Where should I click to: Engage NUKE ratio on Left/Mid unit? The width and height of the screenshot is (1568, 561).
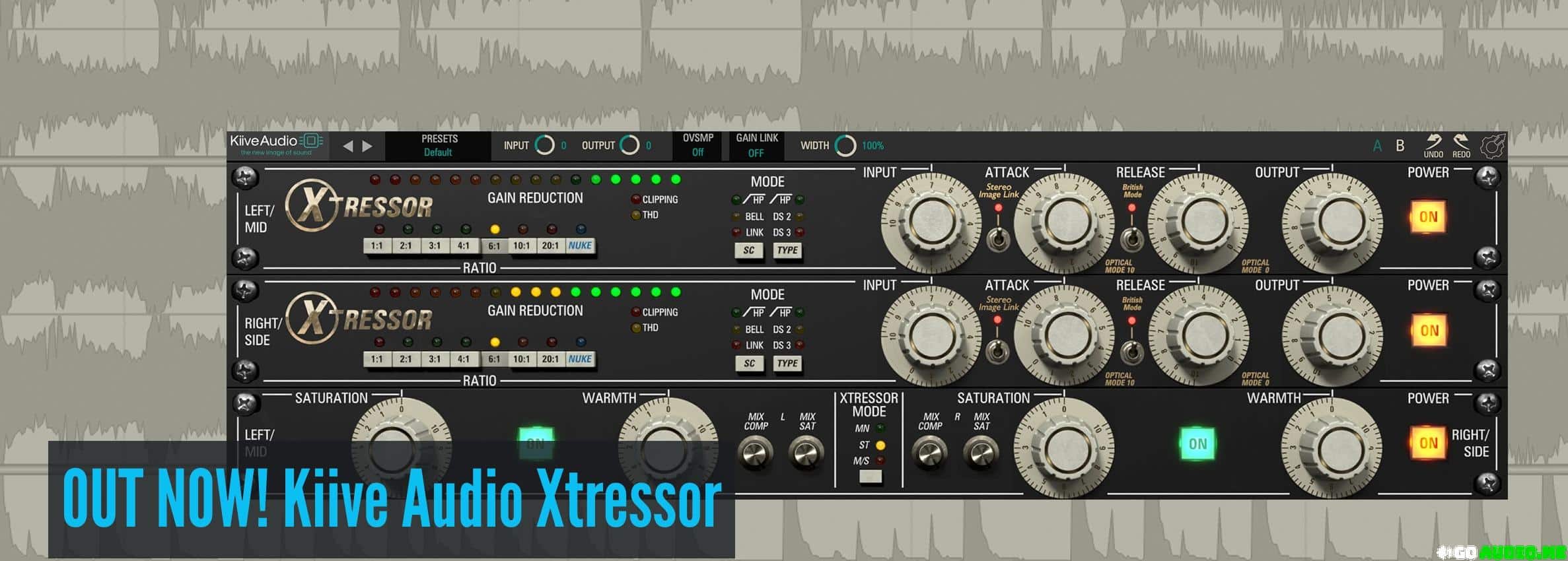click(x=581, y=246)
